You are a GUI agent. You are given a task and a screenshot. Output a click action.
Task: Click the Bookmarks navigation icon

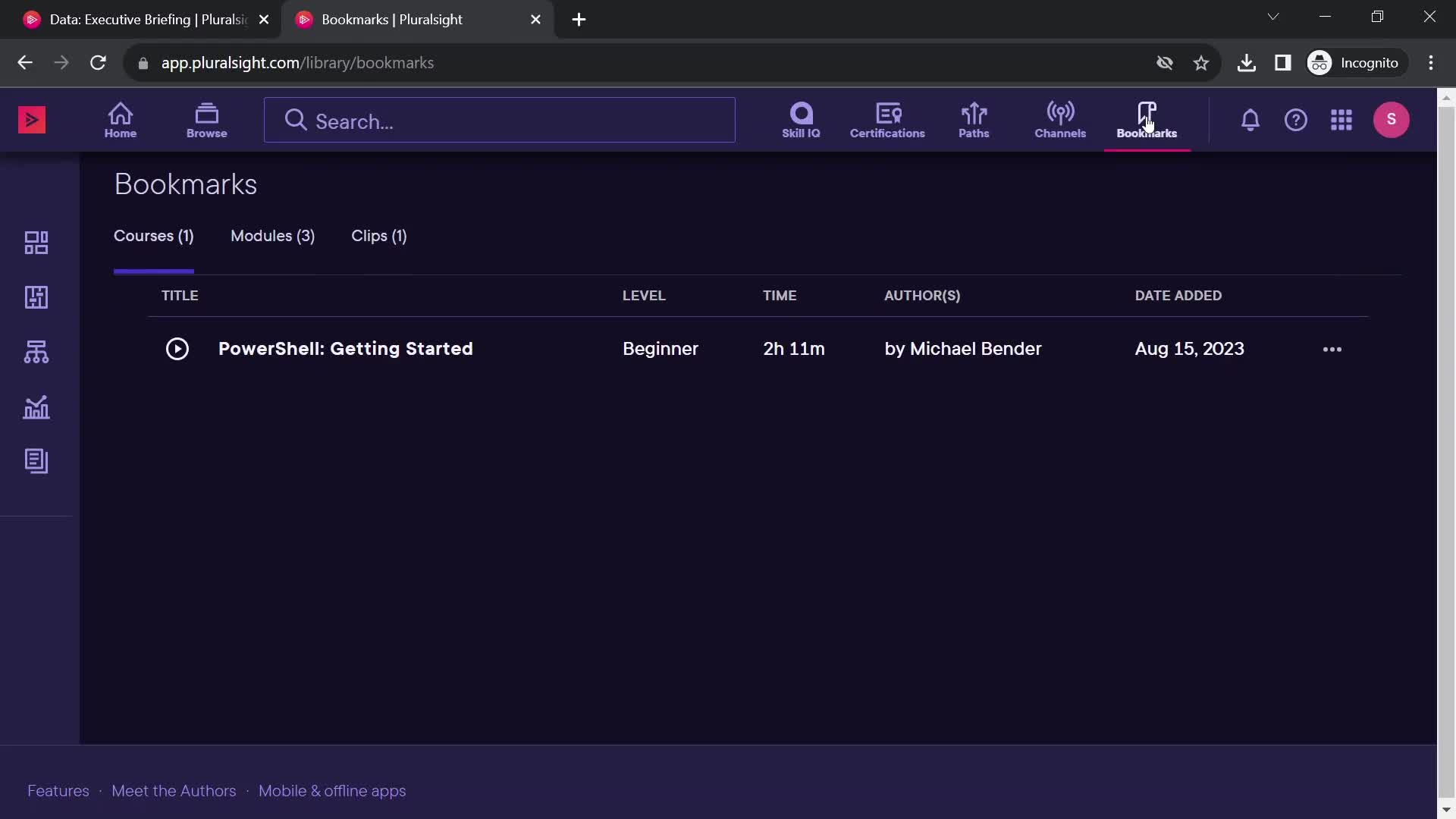click(x=1146, y=120)
